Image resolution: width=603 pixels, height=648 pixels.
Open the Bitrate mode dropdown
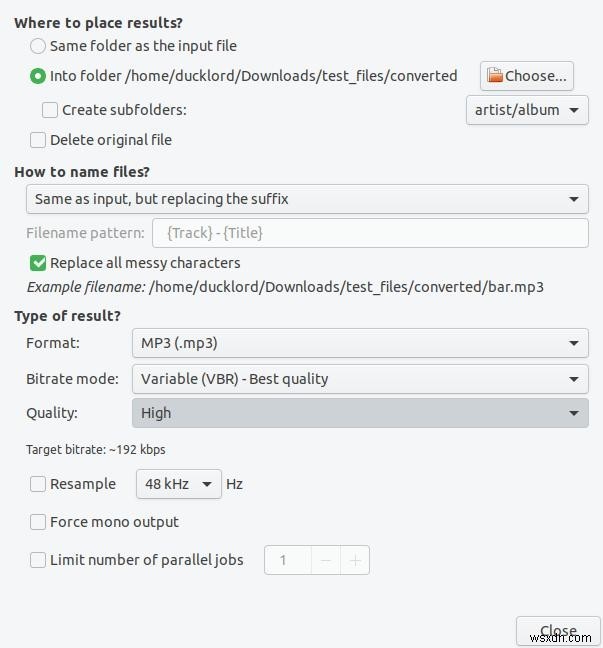pyautogui.click(x=360, y=379)
